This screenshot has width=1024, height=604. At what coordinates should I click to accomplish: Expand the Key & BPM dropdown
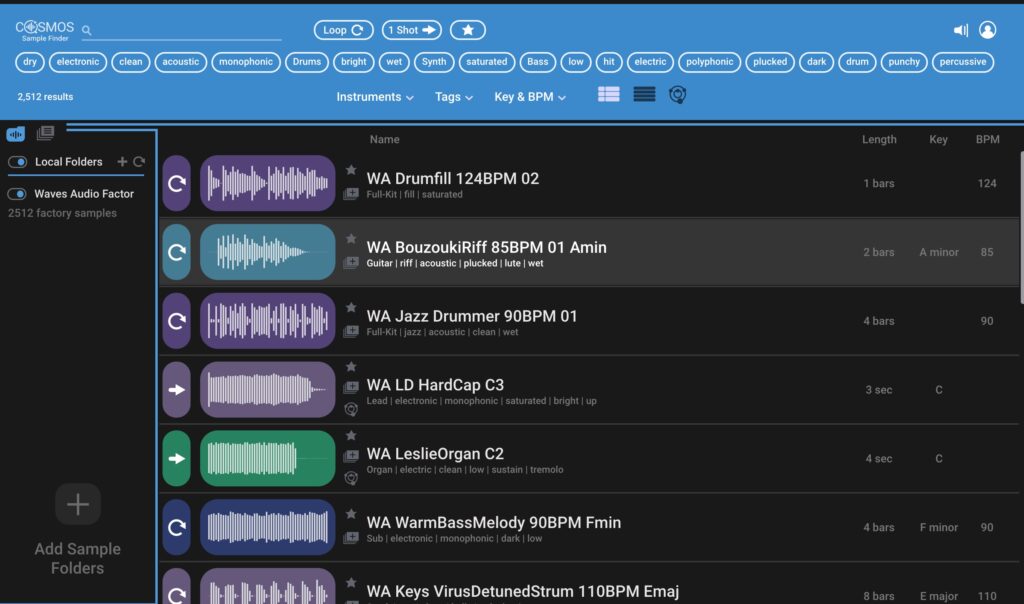click(530, 97)
